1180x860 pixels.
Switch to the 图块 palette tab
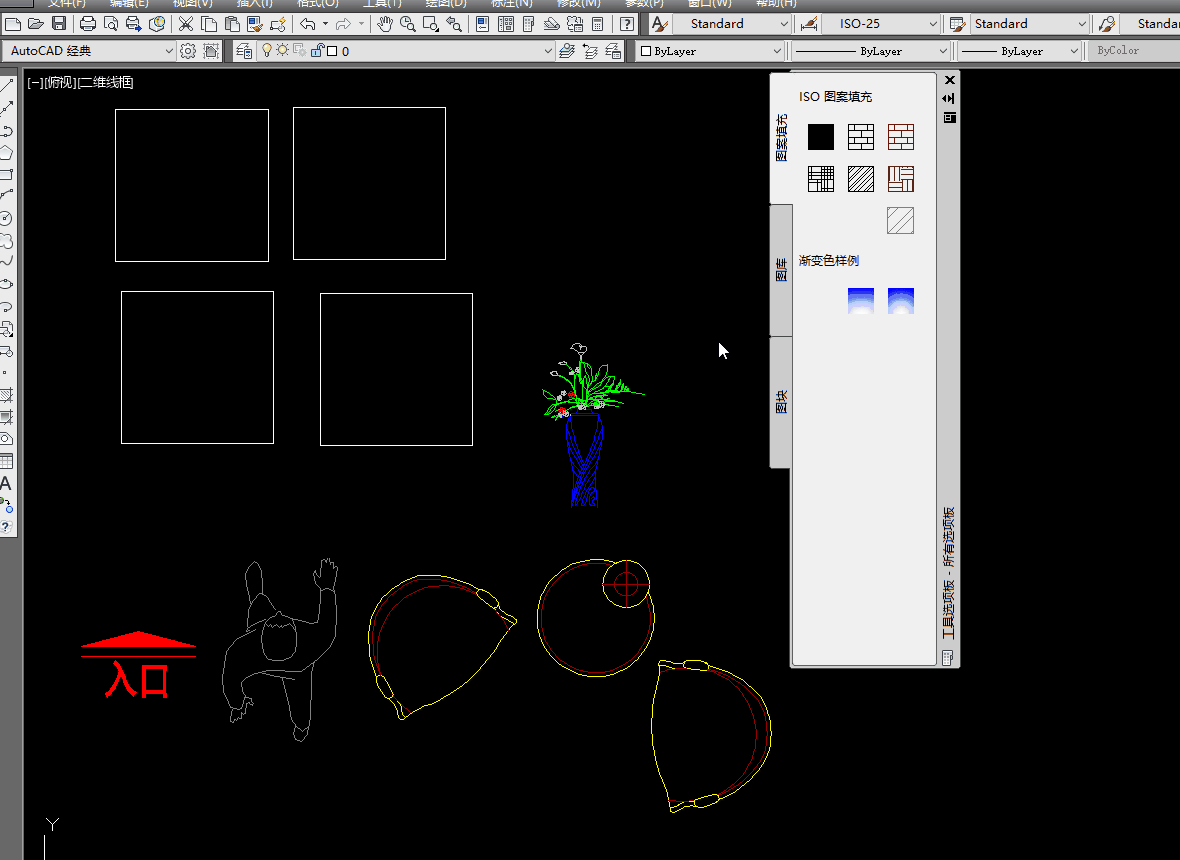(x=781, y=402)
